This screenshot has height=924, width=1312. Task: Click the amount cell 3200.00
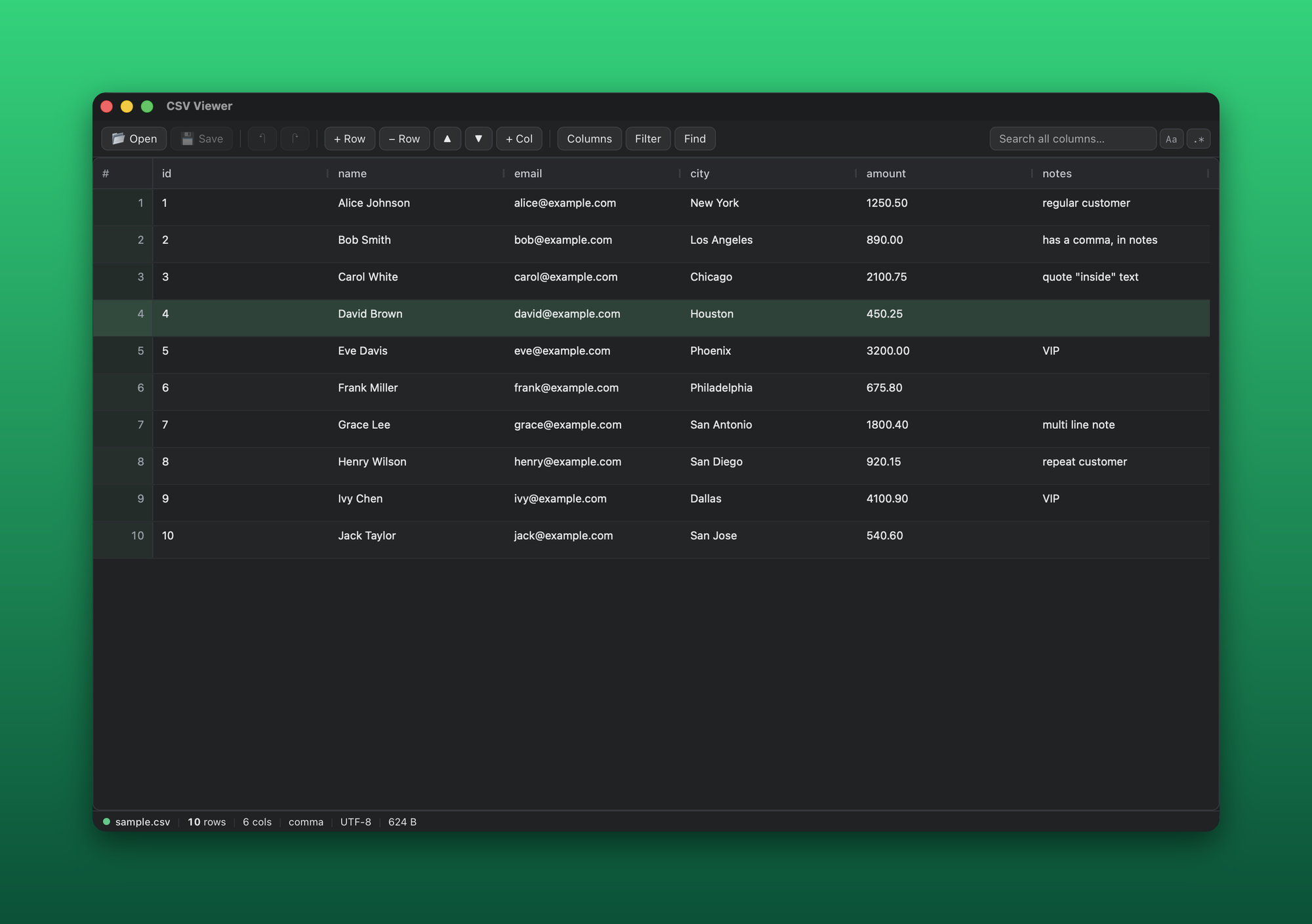coord(945,355)
